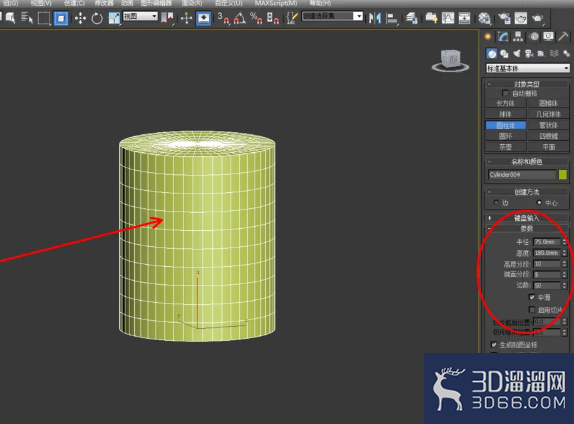Screen dimensions: 574x424
Task: Select the 中心 (Center) creation method radio
Action: pos(539,202)
